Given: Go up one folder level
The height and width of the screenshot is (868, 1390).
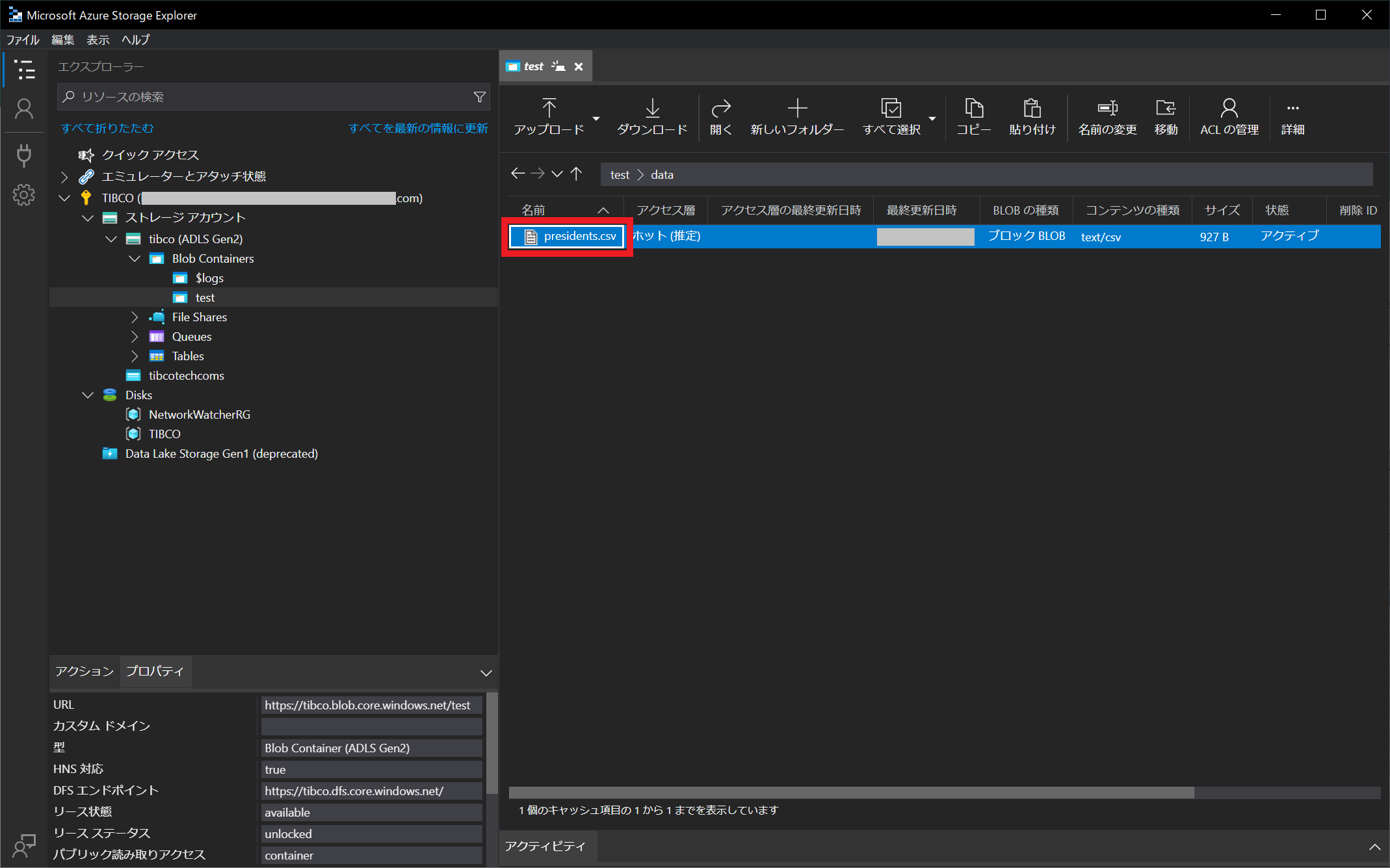Looking at the screenshot, I should 576,174.
